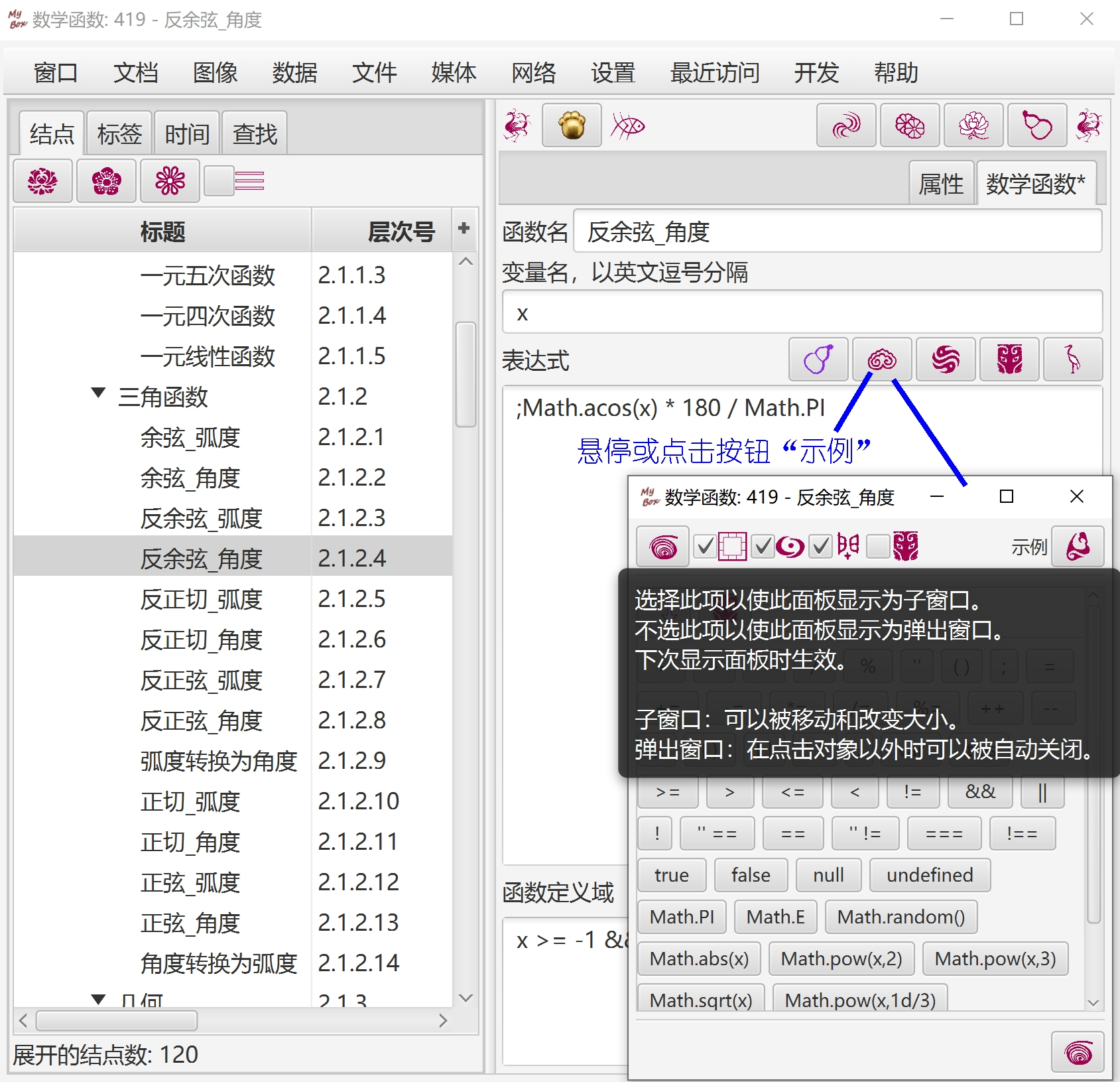Click the 变量名 input field containing x
Screen dimensions: 1120x1082
coord(802,313)
